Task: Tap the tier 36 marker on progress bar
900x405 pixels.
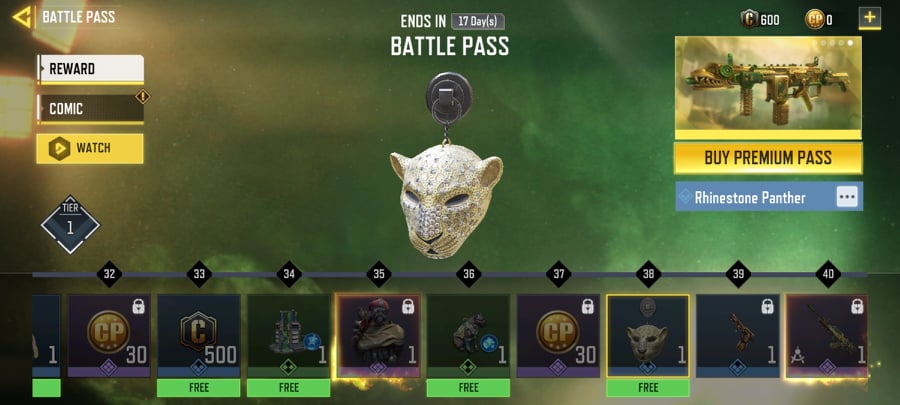Action: 468,274
